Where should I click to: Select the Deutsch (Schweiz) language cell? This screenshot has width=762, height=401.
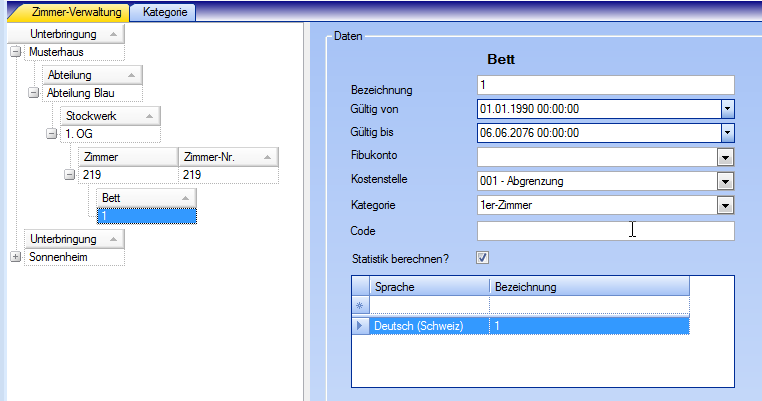point(429,326)
